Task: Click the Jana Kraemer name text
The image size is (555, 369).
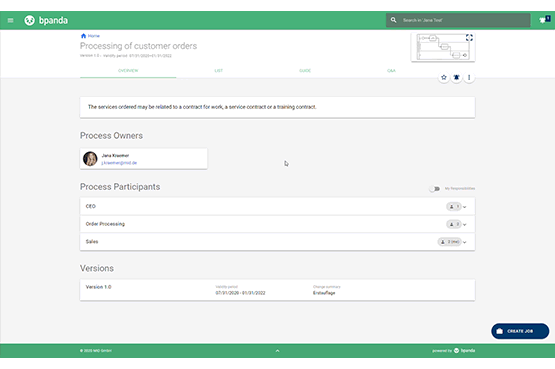Action: 115,156
